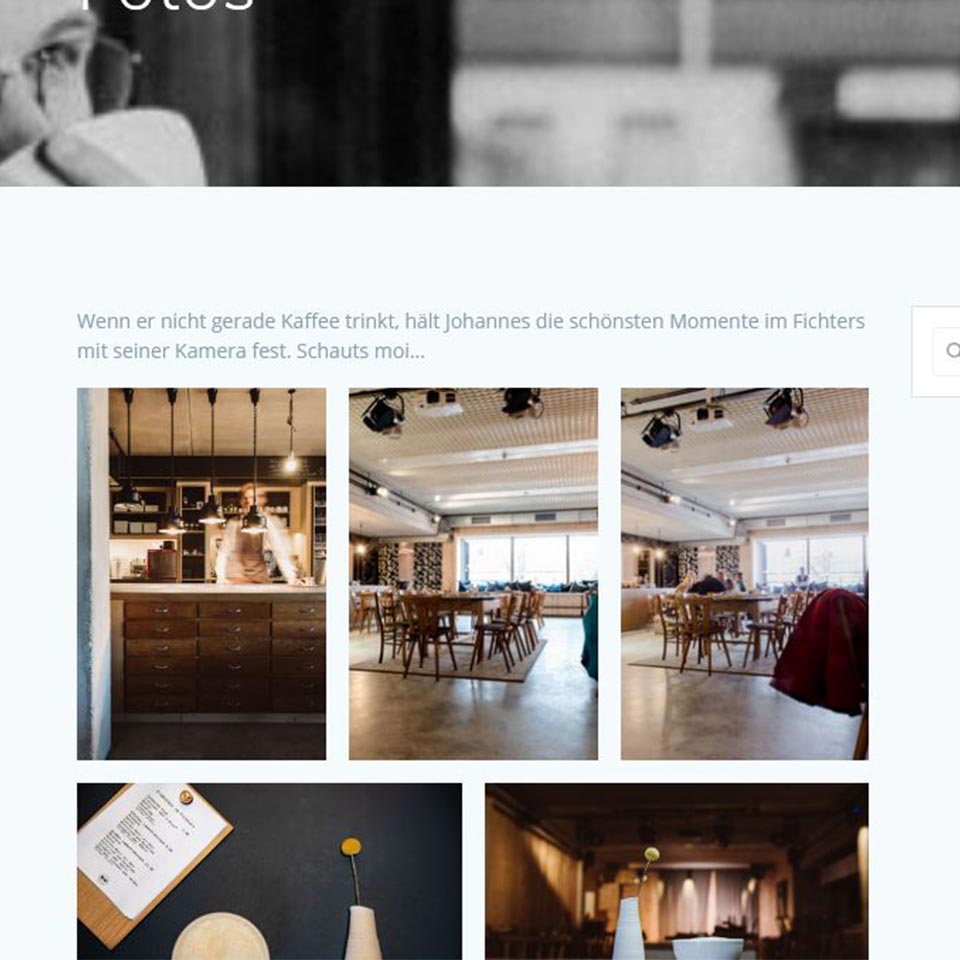Click the intro text about Johannes
960x960 pixels.
[x=471, y=336]
